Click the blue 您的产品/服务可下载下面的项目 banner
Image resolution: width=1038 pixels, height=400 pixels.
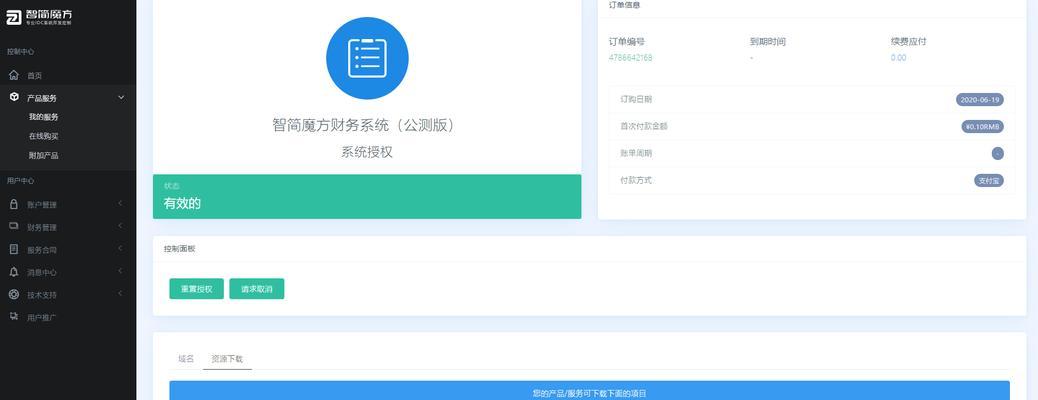[589, 391]
